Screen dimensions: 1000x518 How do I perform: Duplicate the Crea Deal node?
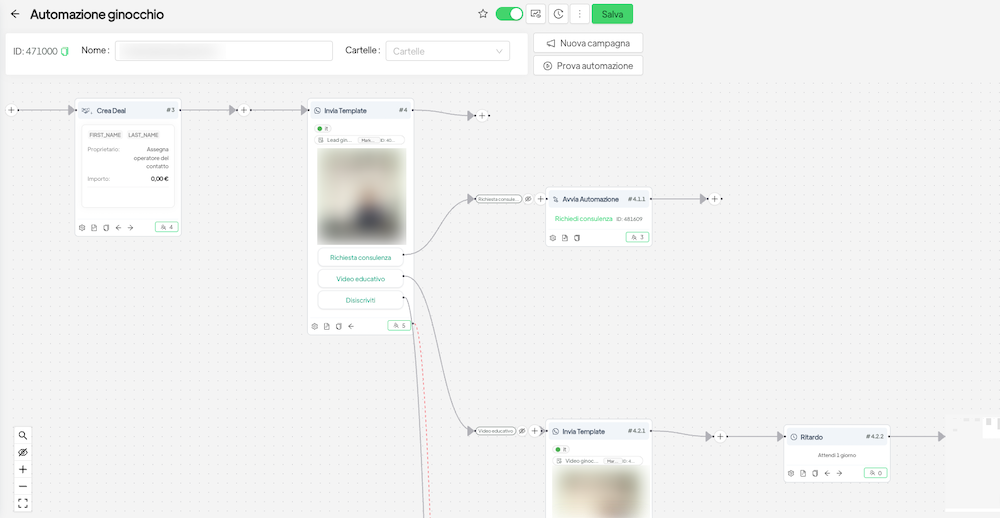point(106,228)
